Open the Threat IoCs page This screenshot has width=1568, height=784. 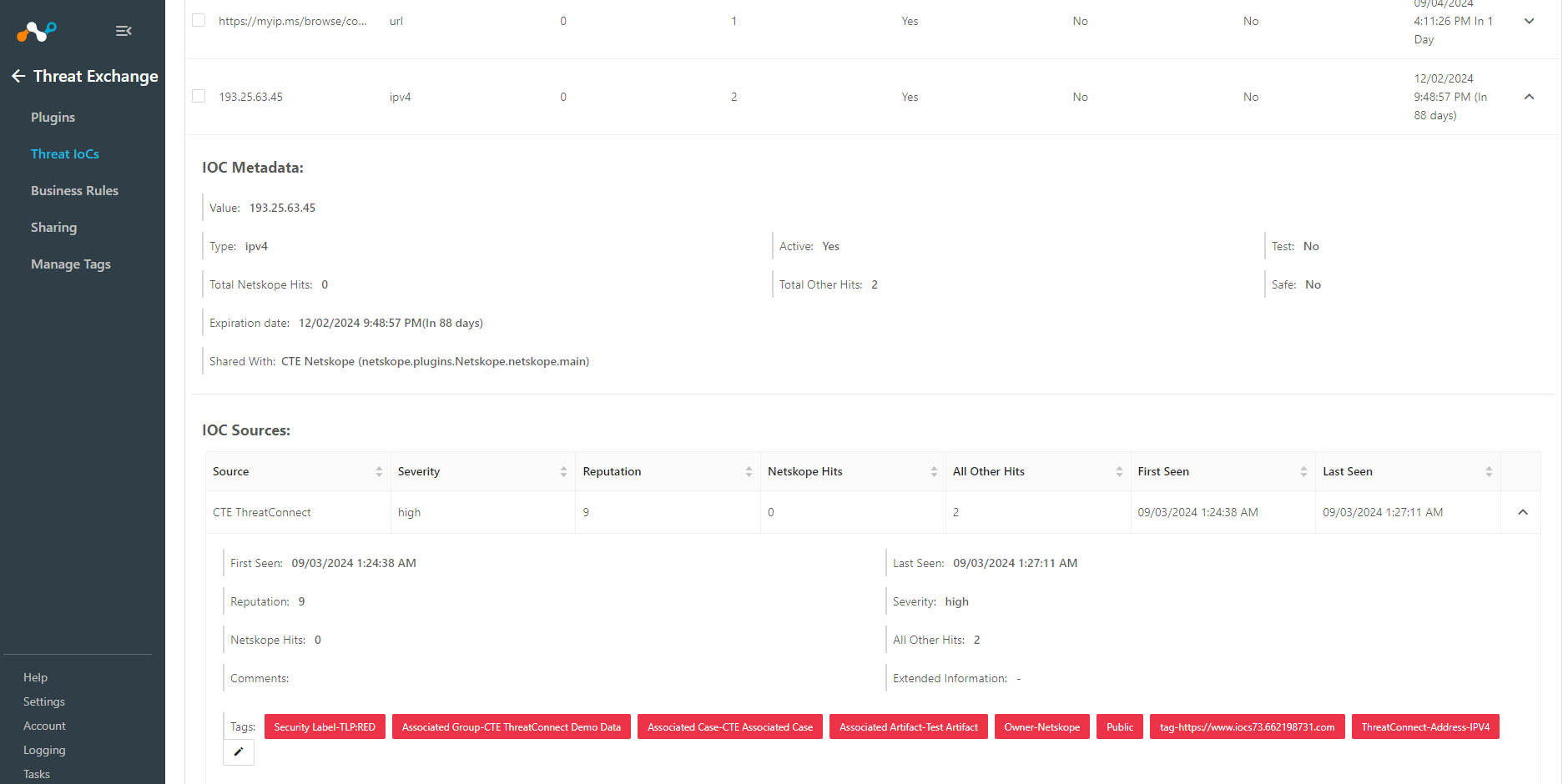[x=65, y=154]
